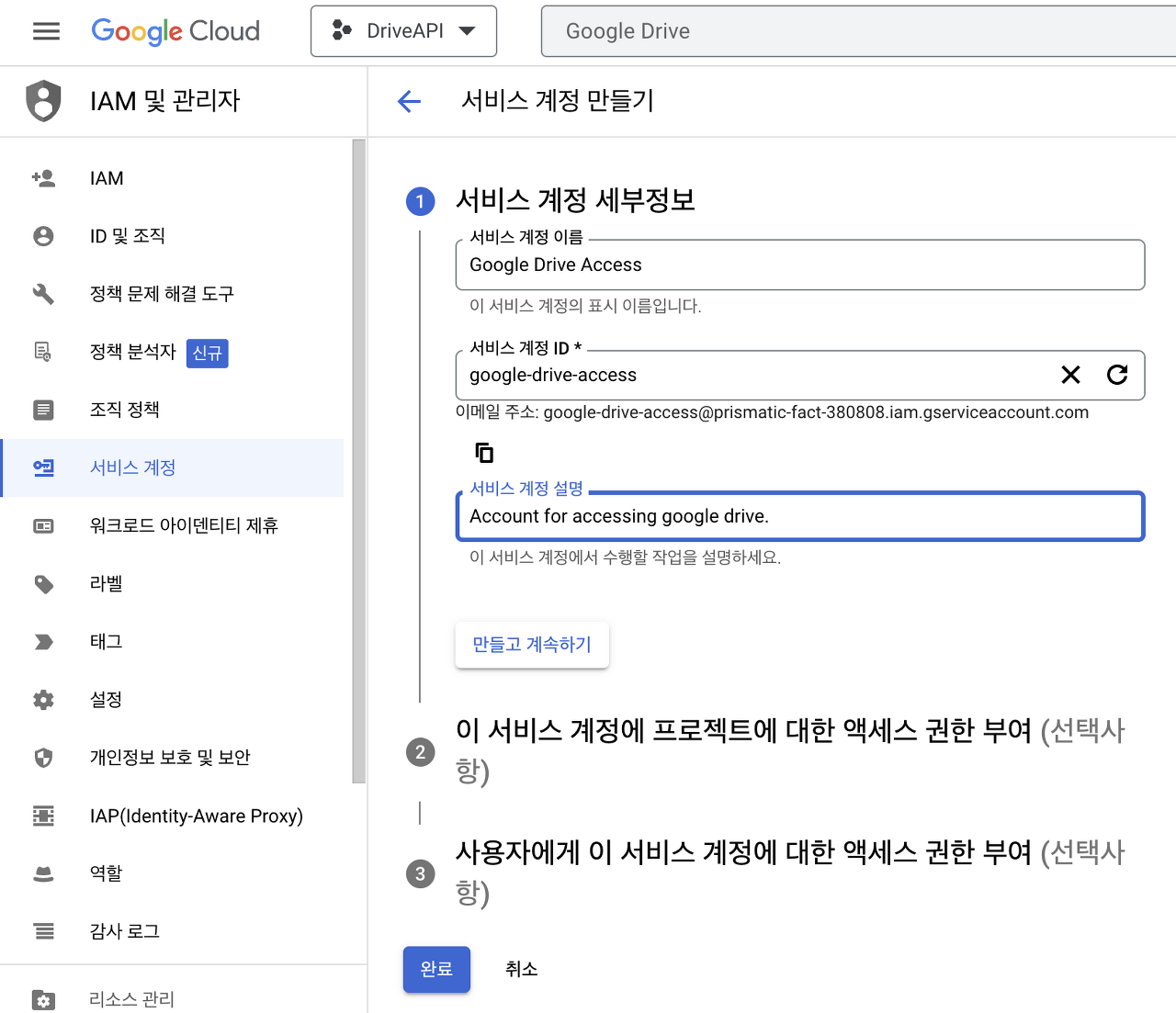The image size is (1176, 1013).
Task: Expand step 3 사용자에게 액세스 권한 부여
Action: coord(790,872)
